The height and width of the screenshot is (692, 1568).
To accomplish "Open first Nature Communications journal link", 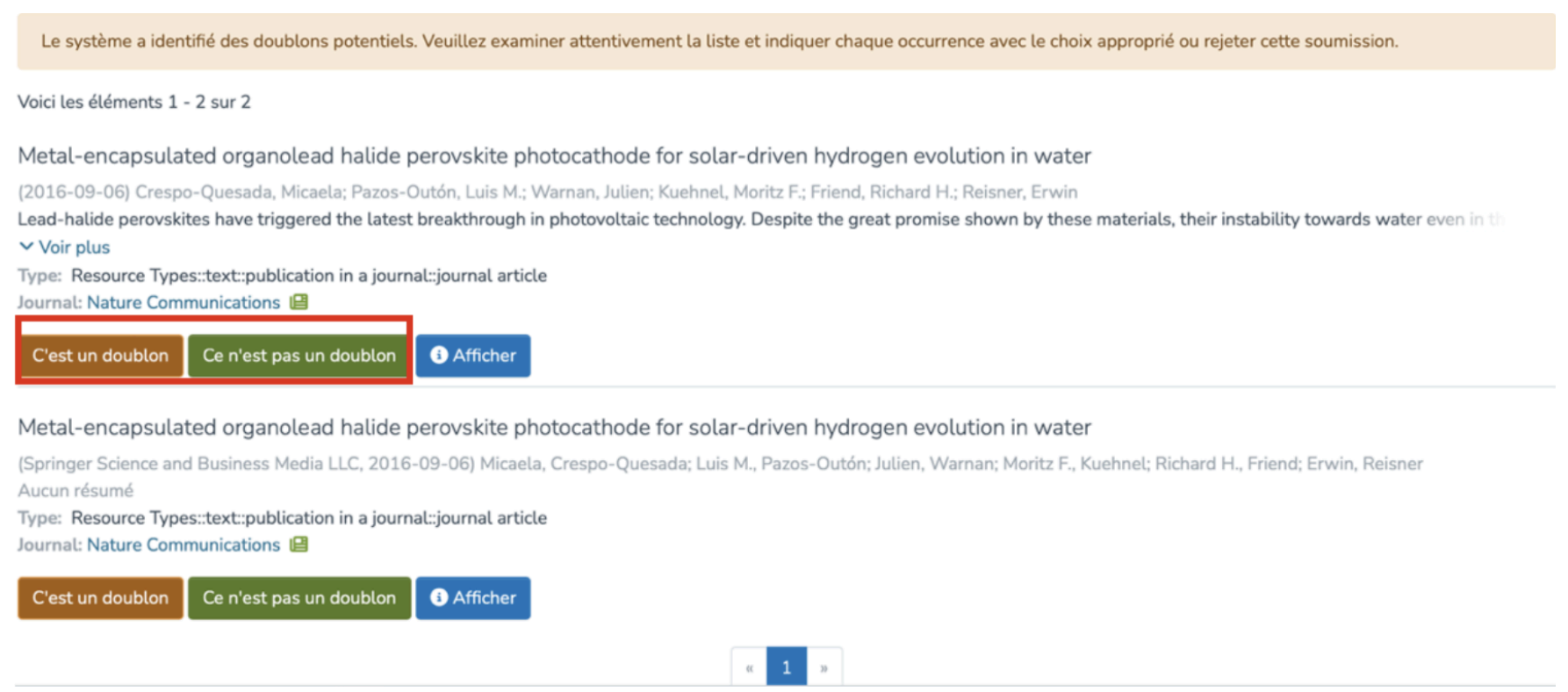I will (x=183, y=302).
